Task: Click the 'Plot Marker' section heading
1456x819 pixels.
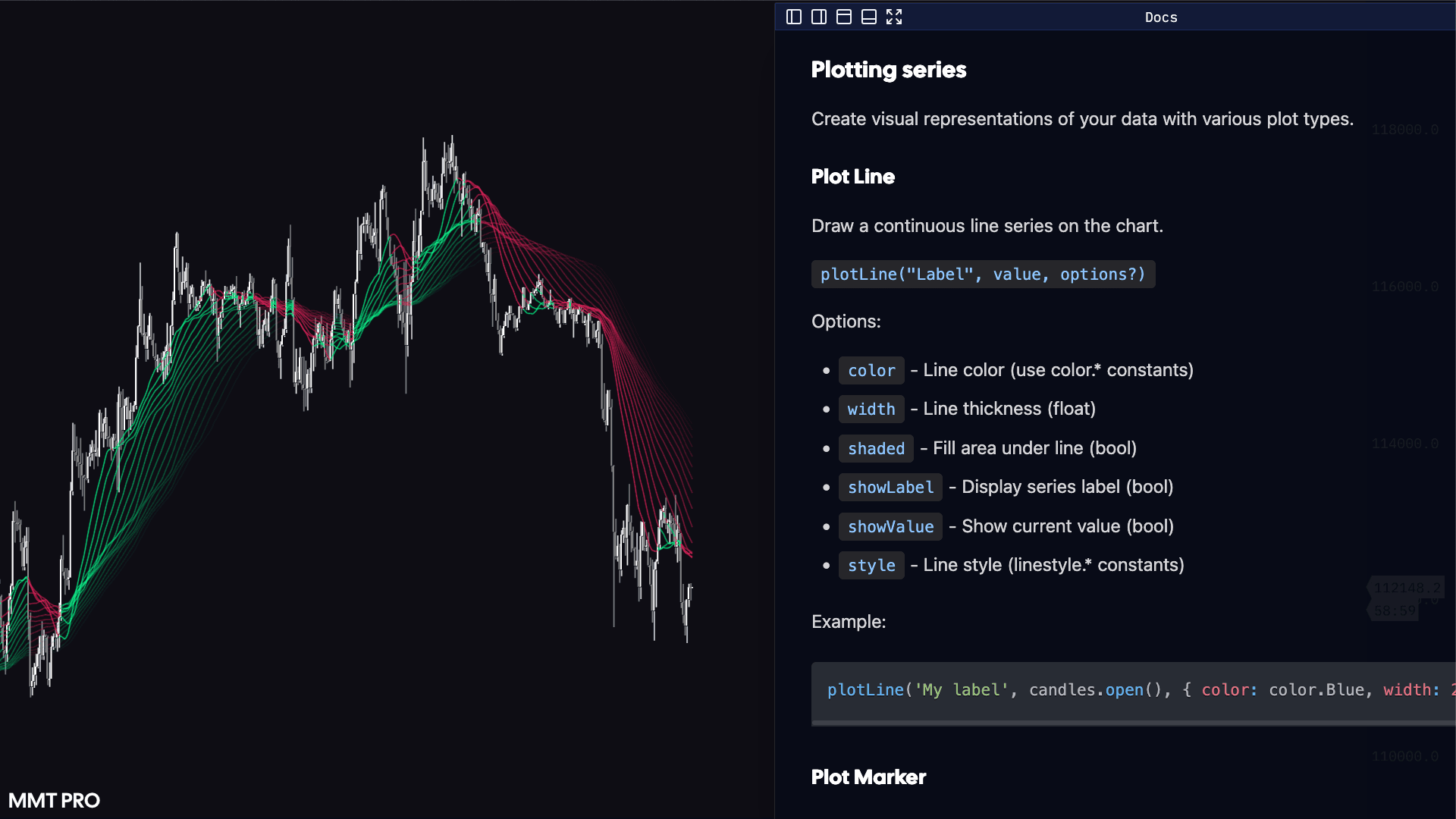Action: coord(868,777)
